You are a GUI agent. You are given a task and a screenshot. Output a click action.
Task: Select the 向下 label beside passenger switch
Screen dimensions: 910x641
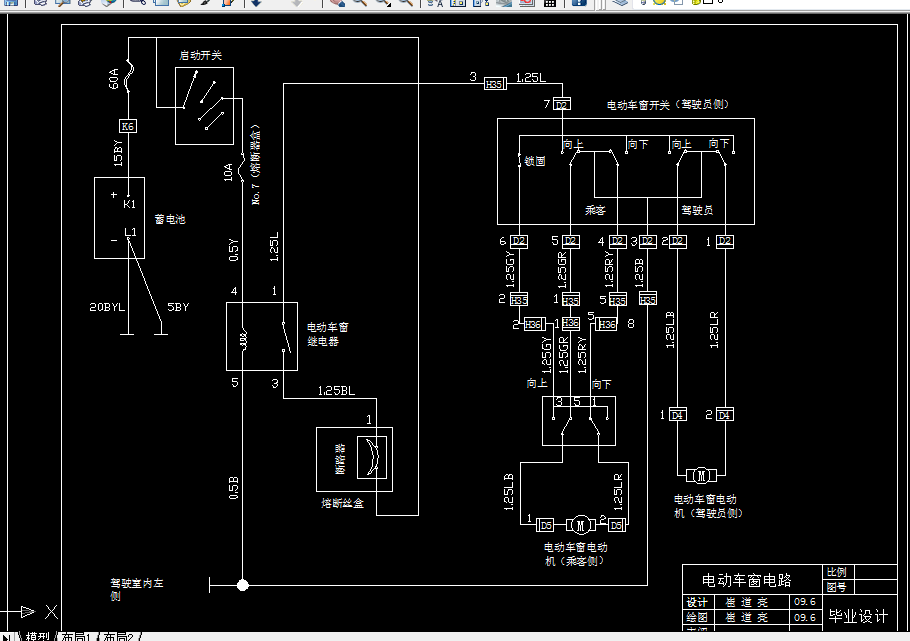pyautogui.click(x=601, y=384)
